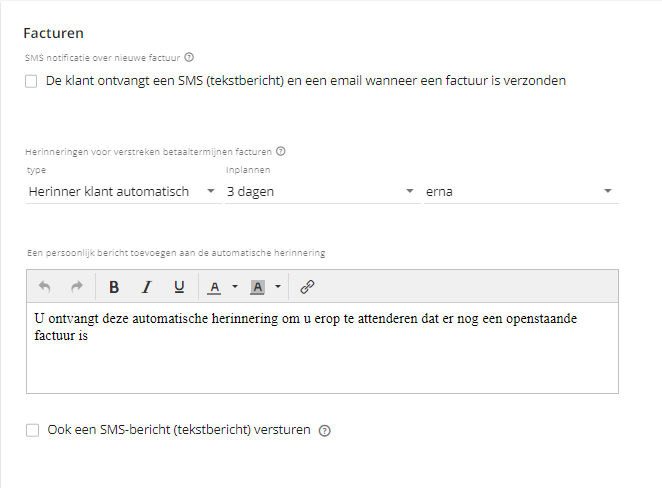Enable SMS and email when invoice is sent

(x=31, y=81)
